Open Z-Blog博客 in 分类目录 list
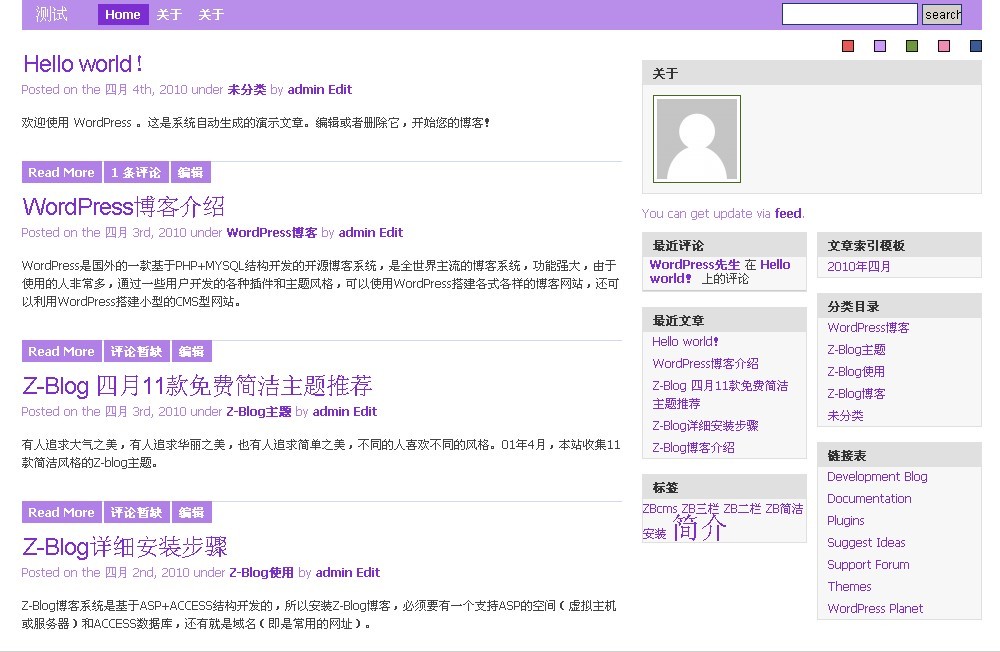The height and width of the screenshot is (652, 1000). 857,394
